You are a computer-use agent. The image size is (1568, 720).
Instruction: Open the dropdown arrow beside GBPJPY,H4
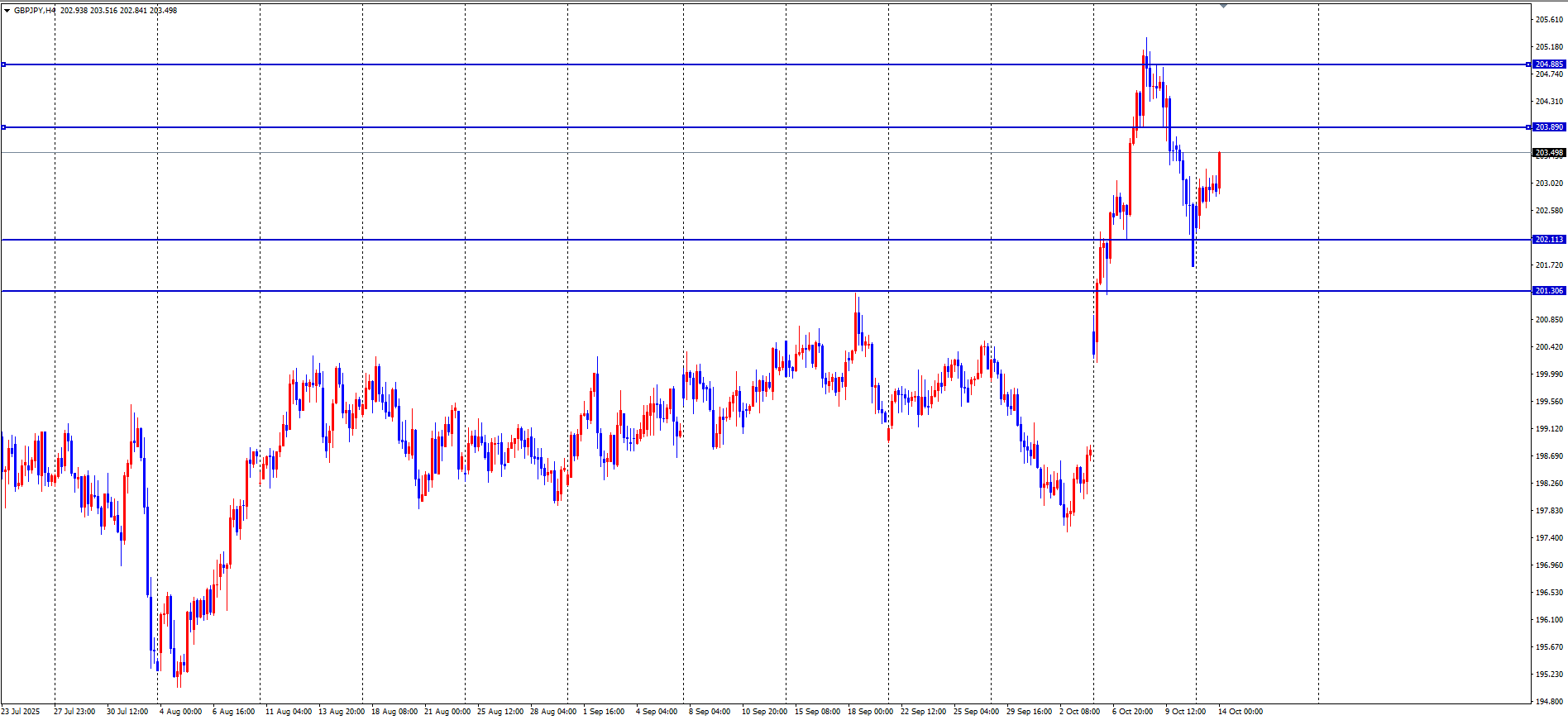click(7, 11)
